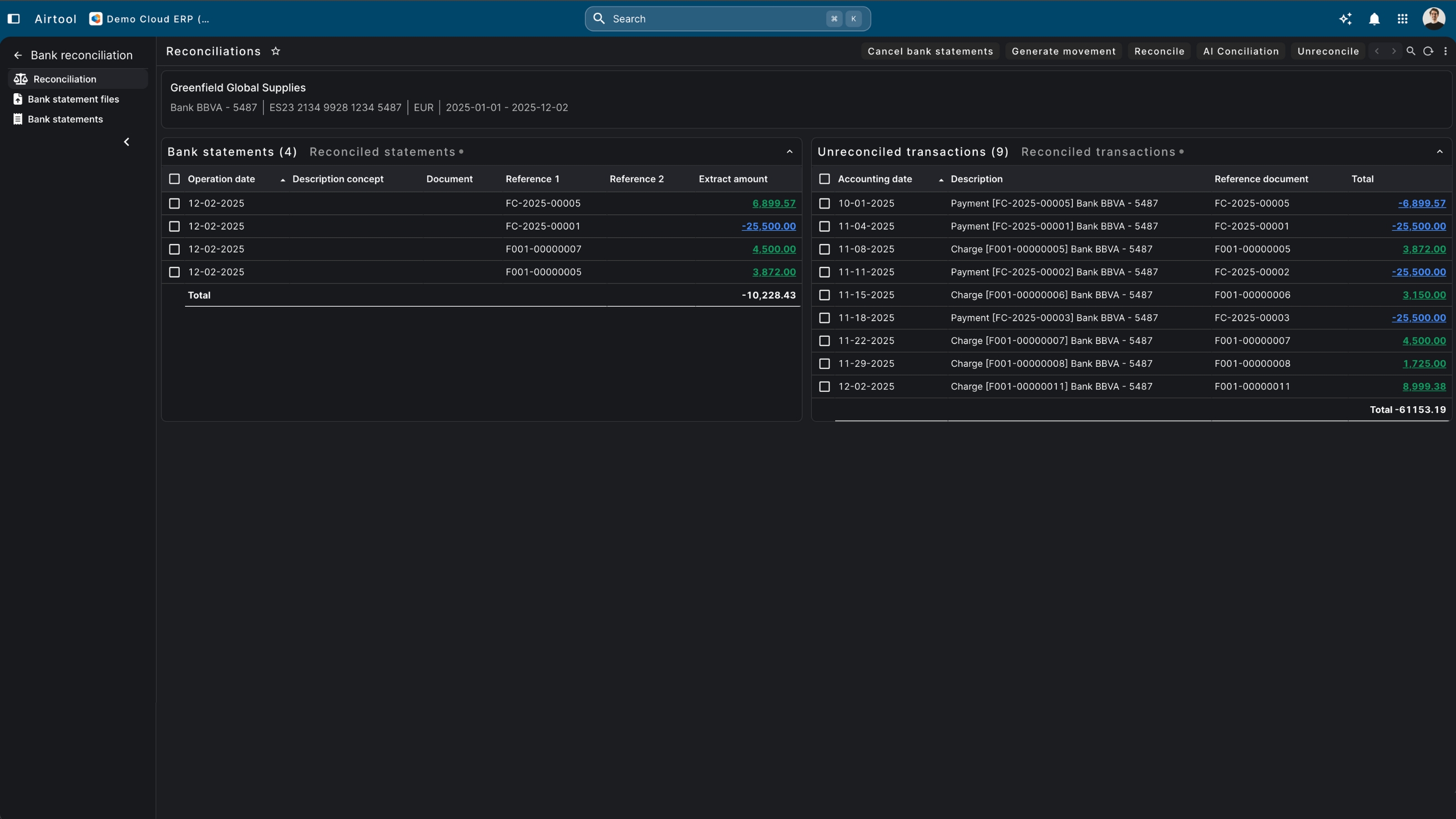1456x819 pixels.
Task: Sort by Operation date column header
Action: [221, 179]
